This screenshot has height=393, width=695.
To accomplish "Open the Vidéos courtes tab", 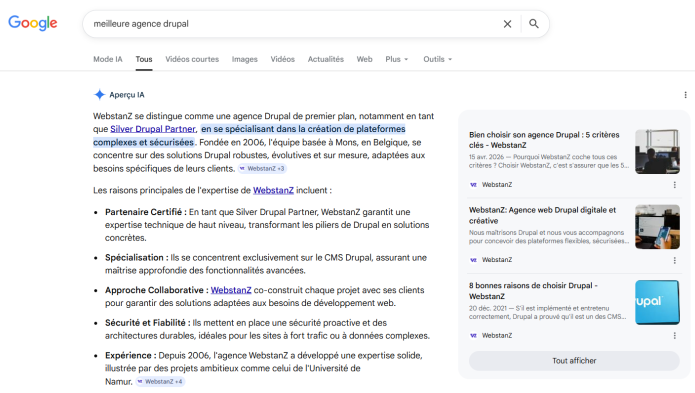I will 192,59.
